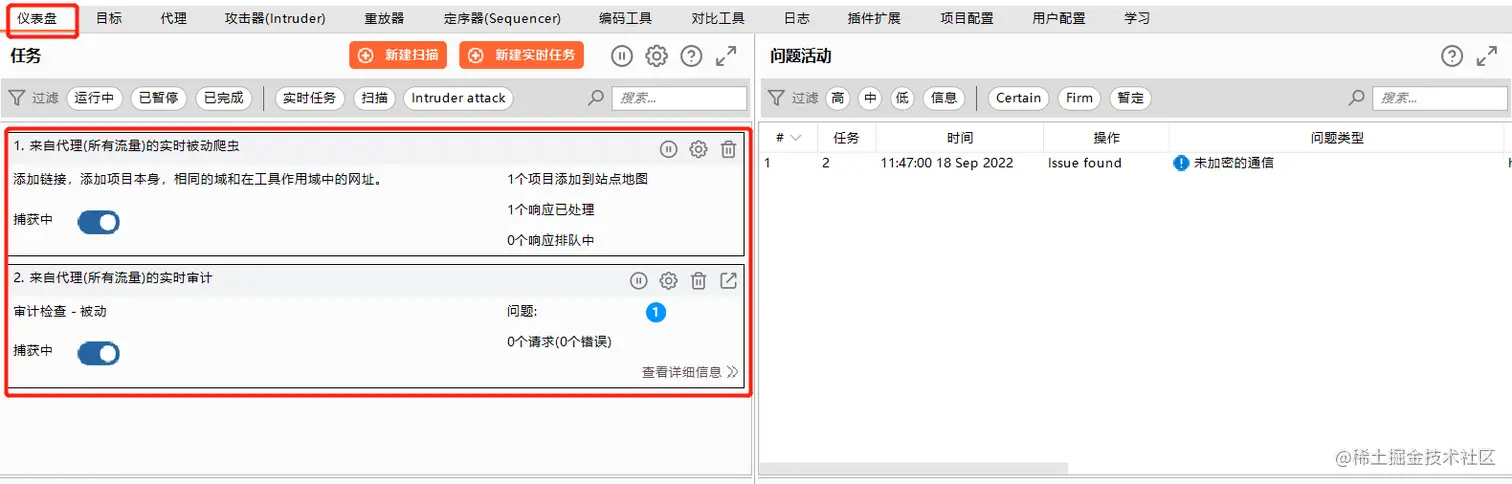
Task: Toggle the 低 severity filter
Action: tap(903, 98)
